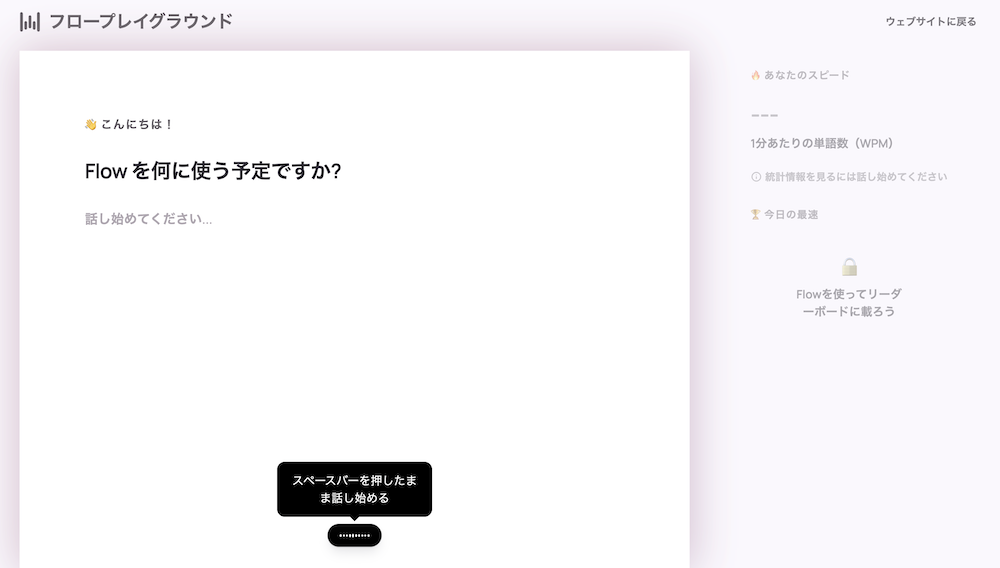
Task: Click the Flow を何に使う予定ですか heading
Action: pyautogui.click(x=213, y=171)
